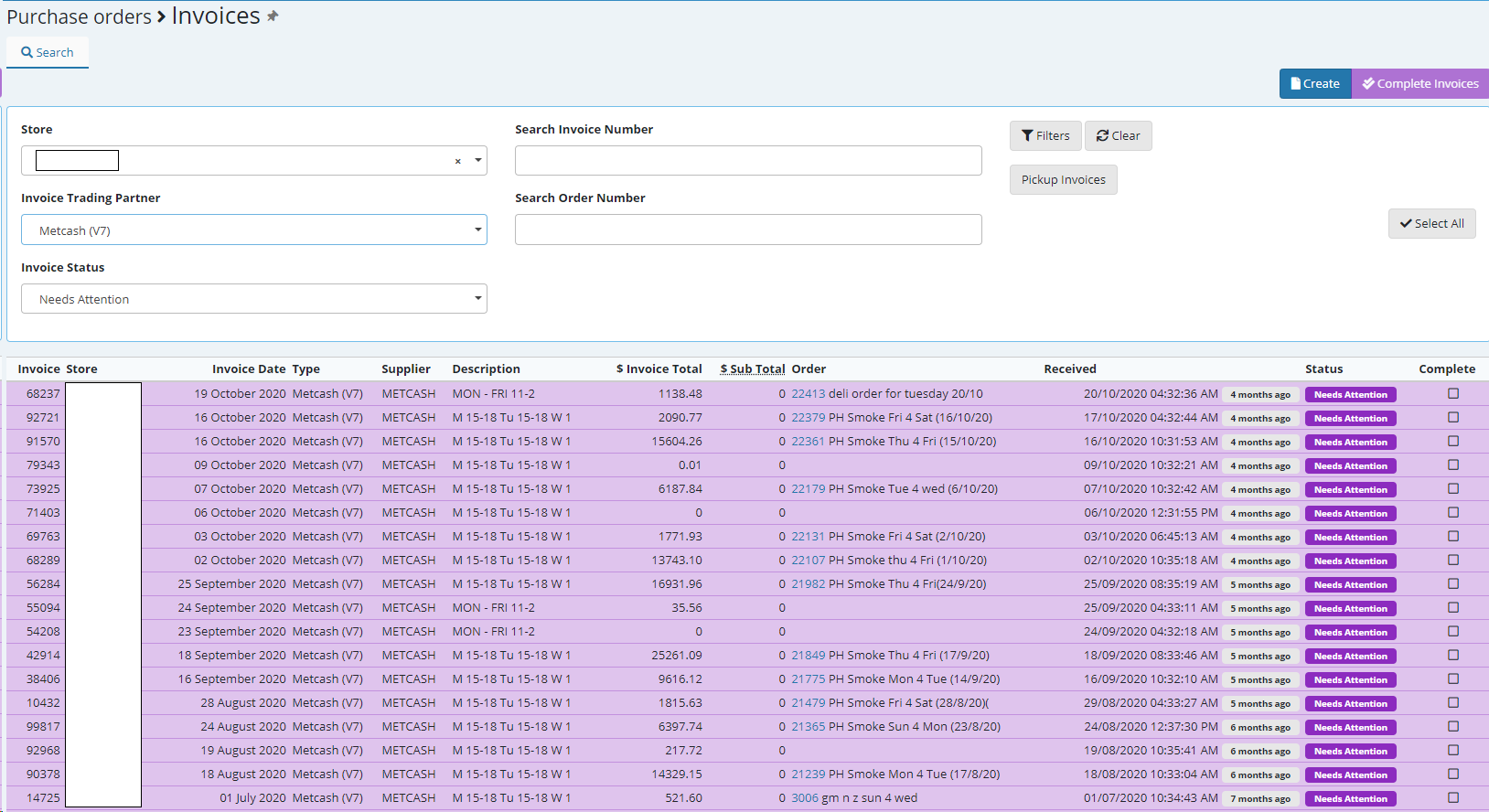The width and height of the screenshot is (1489, 812).
Task: Open order 22179 link
Action: pyautogui.click(x=809, y=489)
